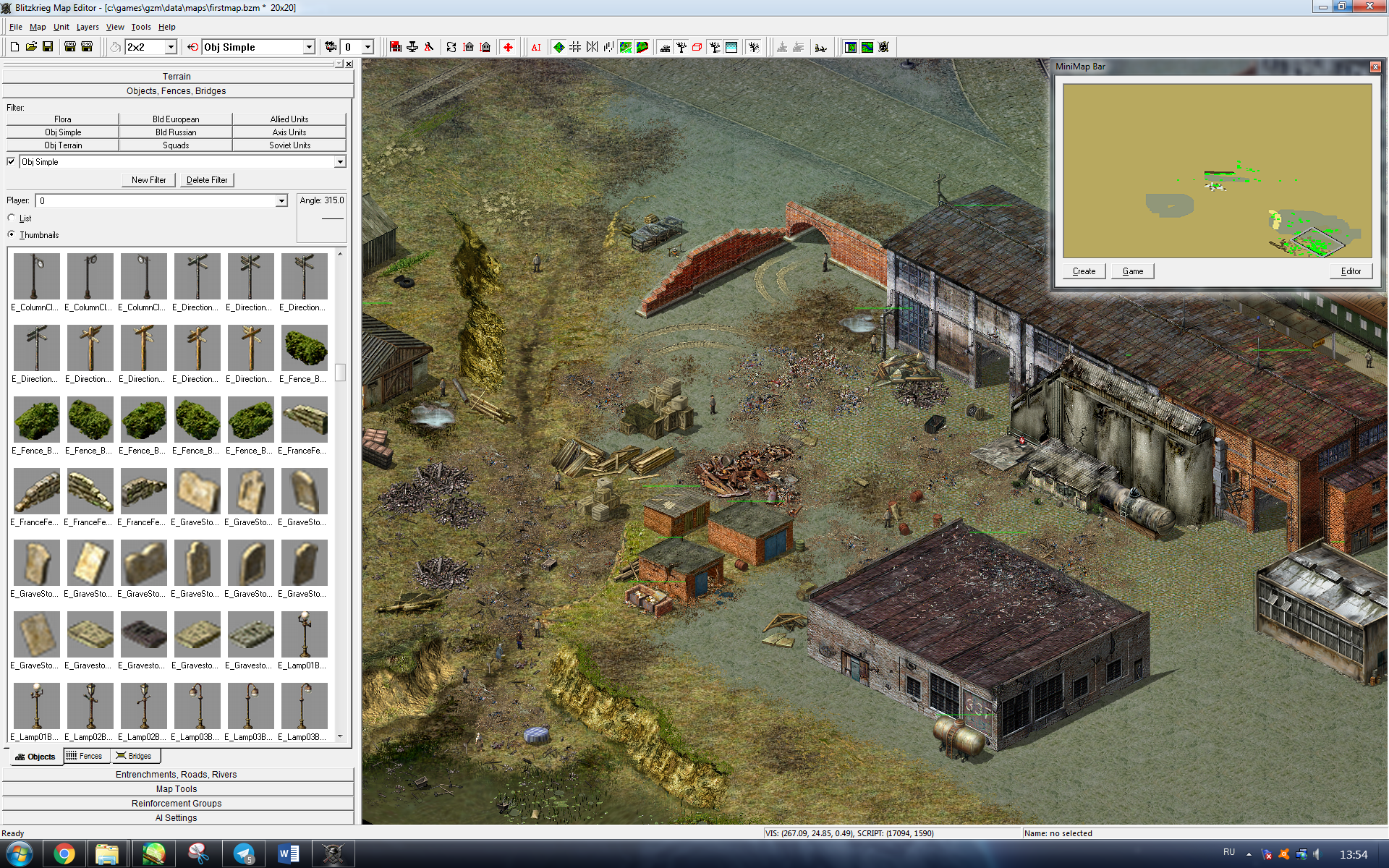Click the skull icon in toolbar
Viewport: 1389px width, 868px height.
pyautogui.click(x=883, y=47)
